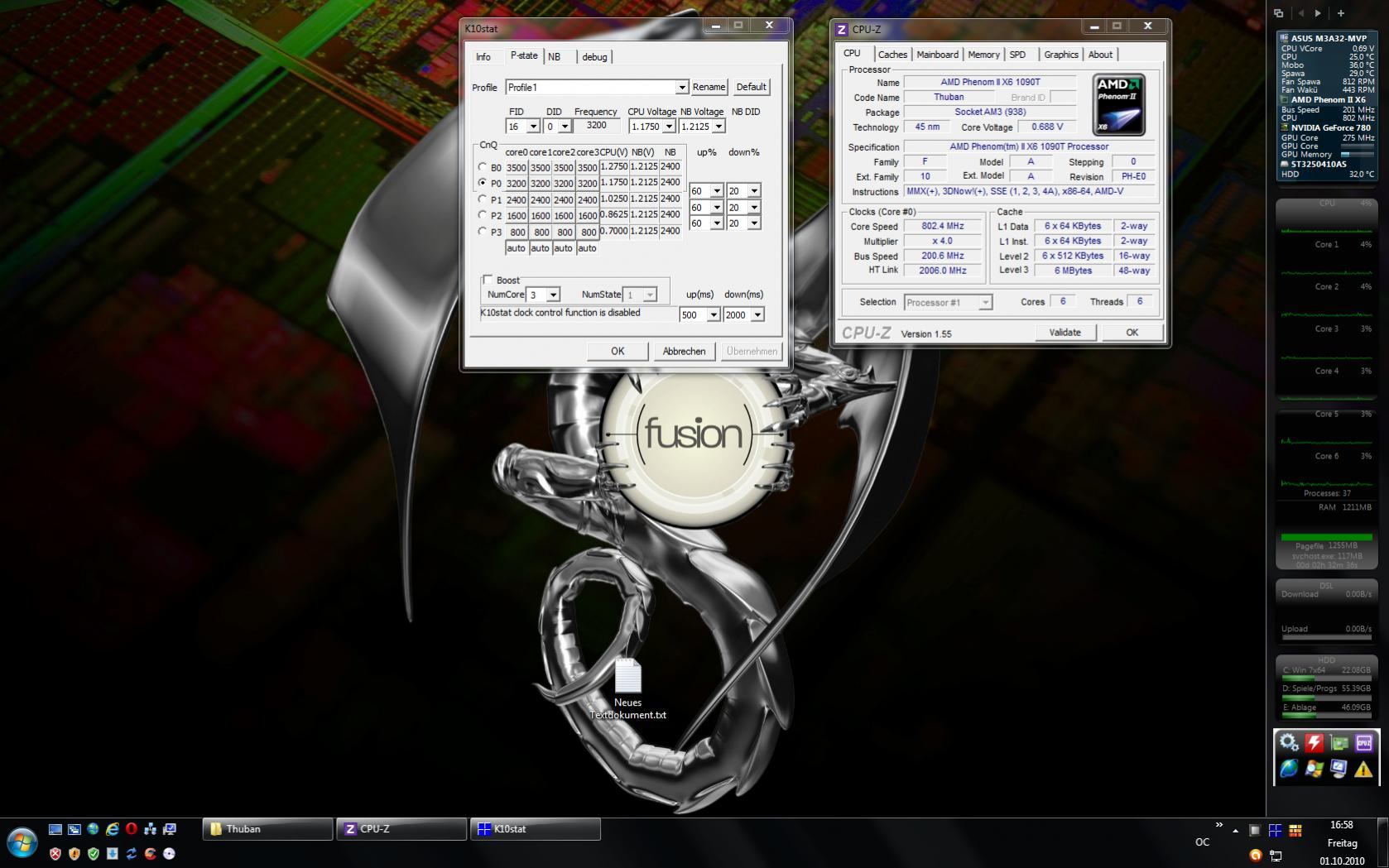Select the P2 P-state radio button
Viewport: 1389px width, 868px height.
coord(483,214)
